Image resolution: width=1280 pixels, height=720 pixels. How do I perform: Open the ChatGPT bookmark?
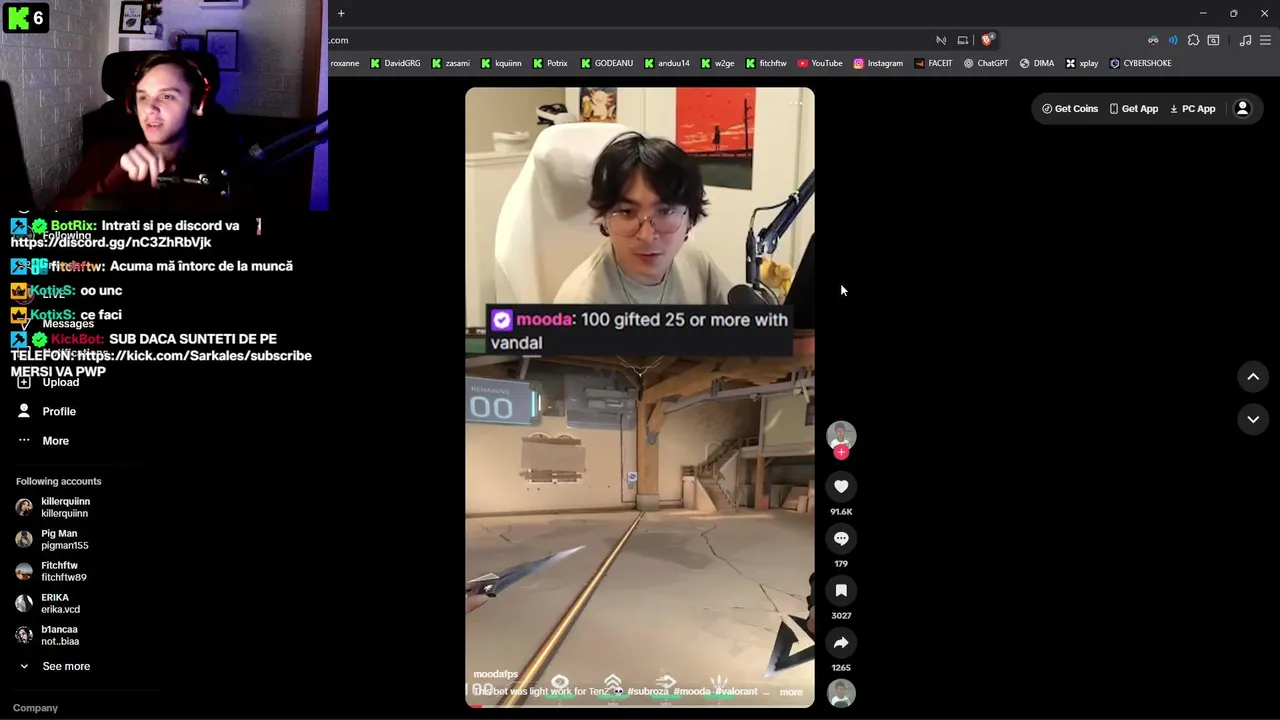[x=986, y=63]
